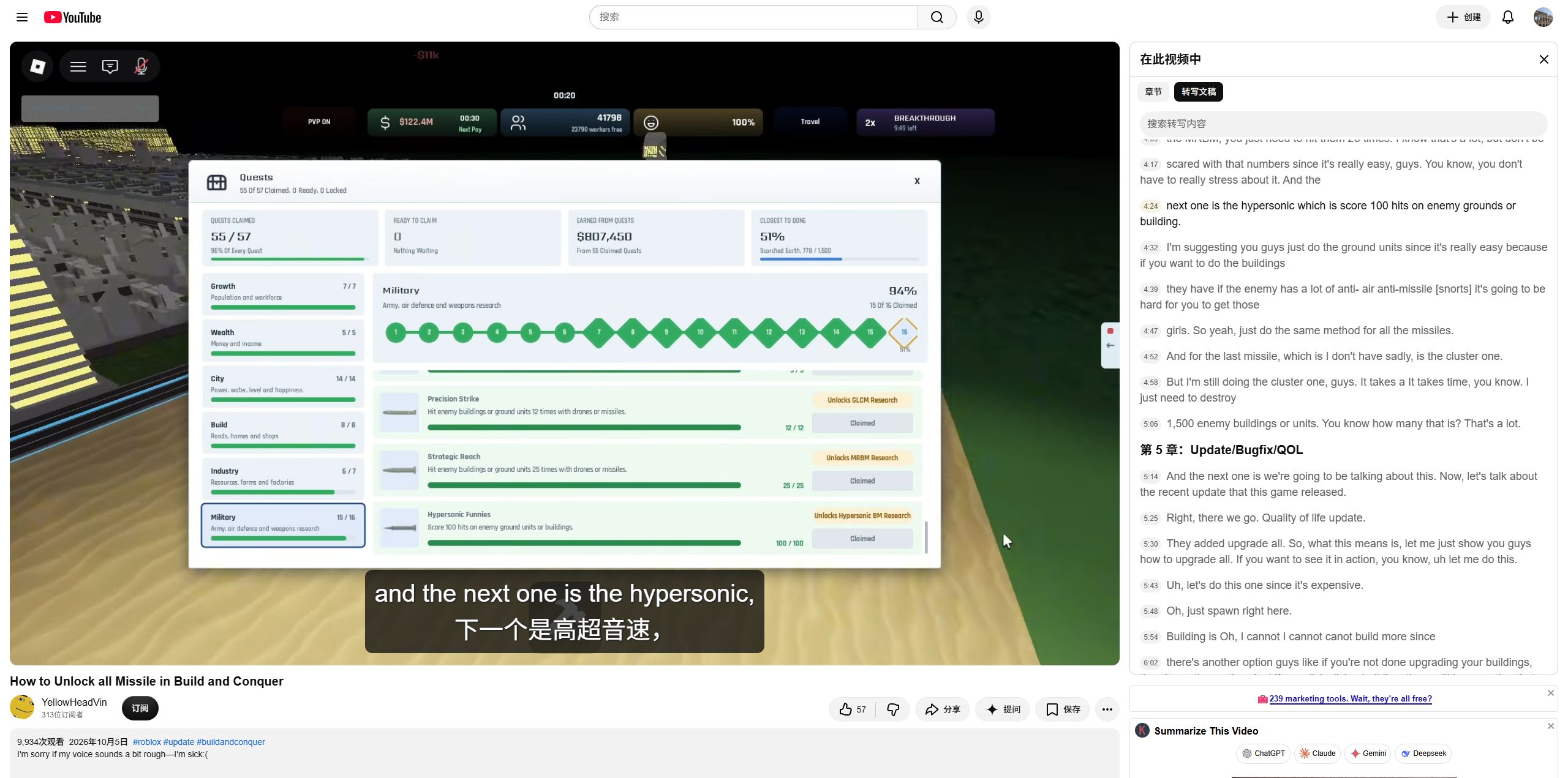Click the in-game chat bubble icon

coord(110,66)
